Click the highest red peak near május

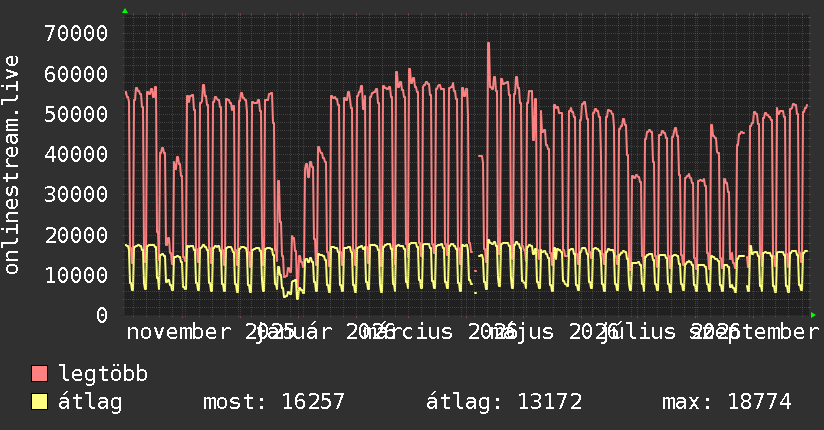[x=488, y=44]
